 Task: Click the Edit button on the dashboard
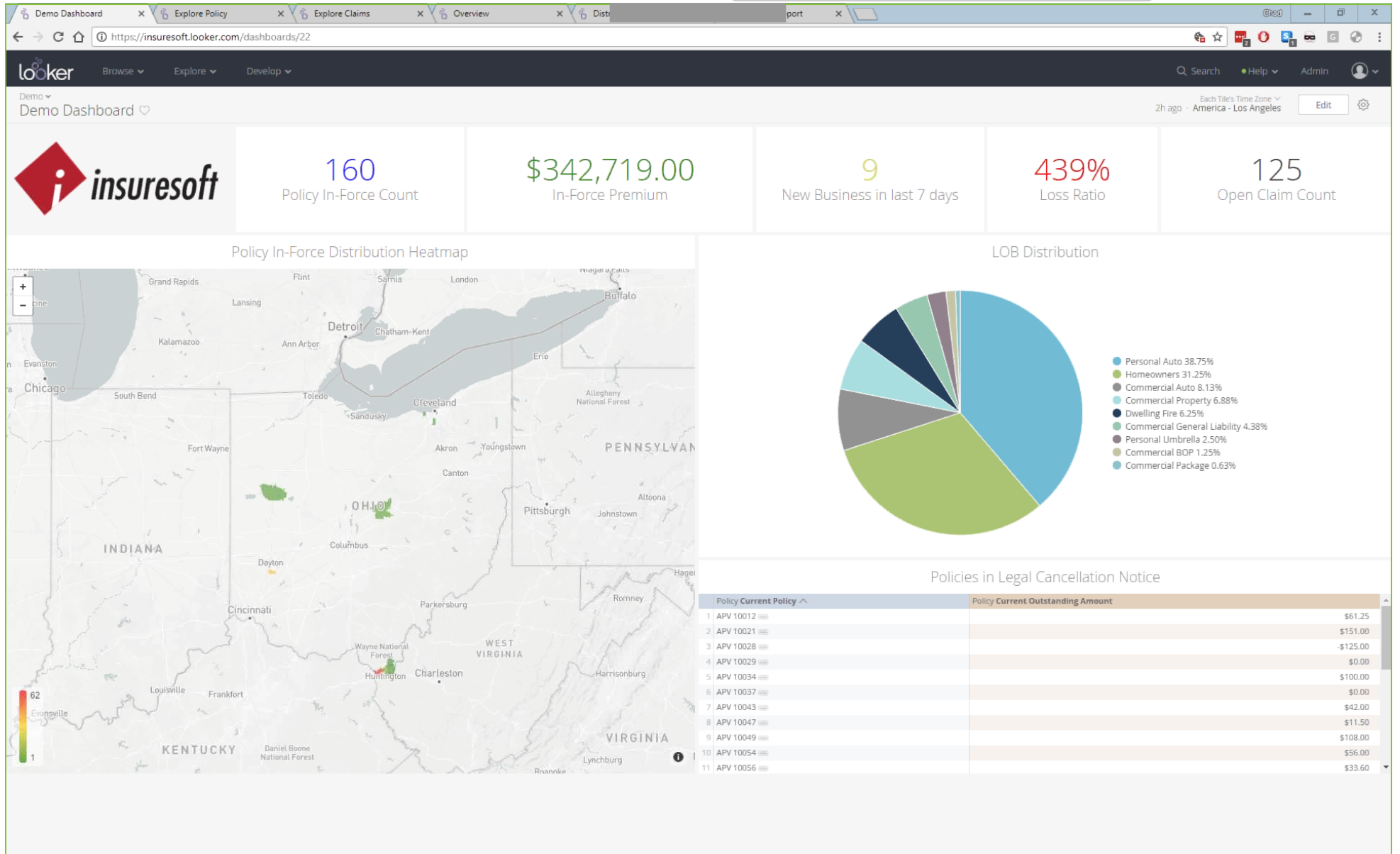coord(1323,104)
